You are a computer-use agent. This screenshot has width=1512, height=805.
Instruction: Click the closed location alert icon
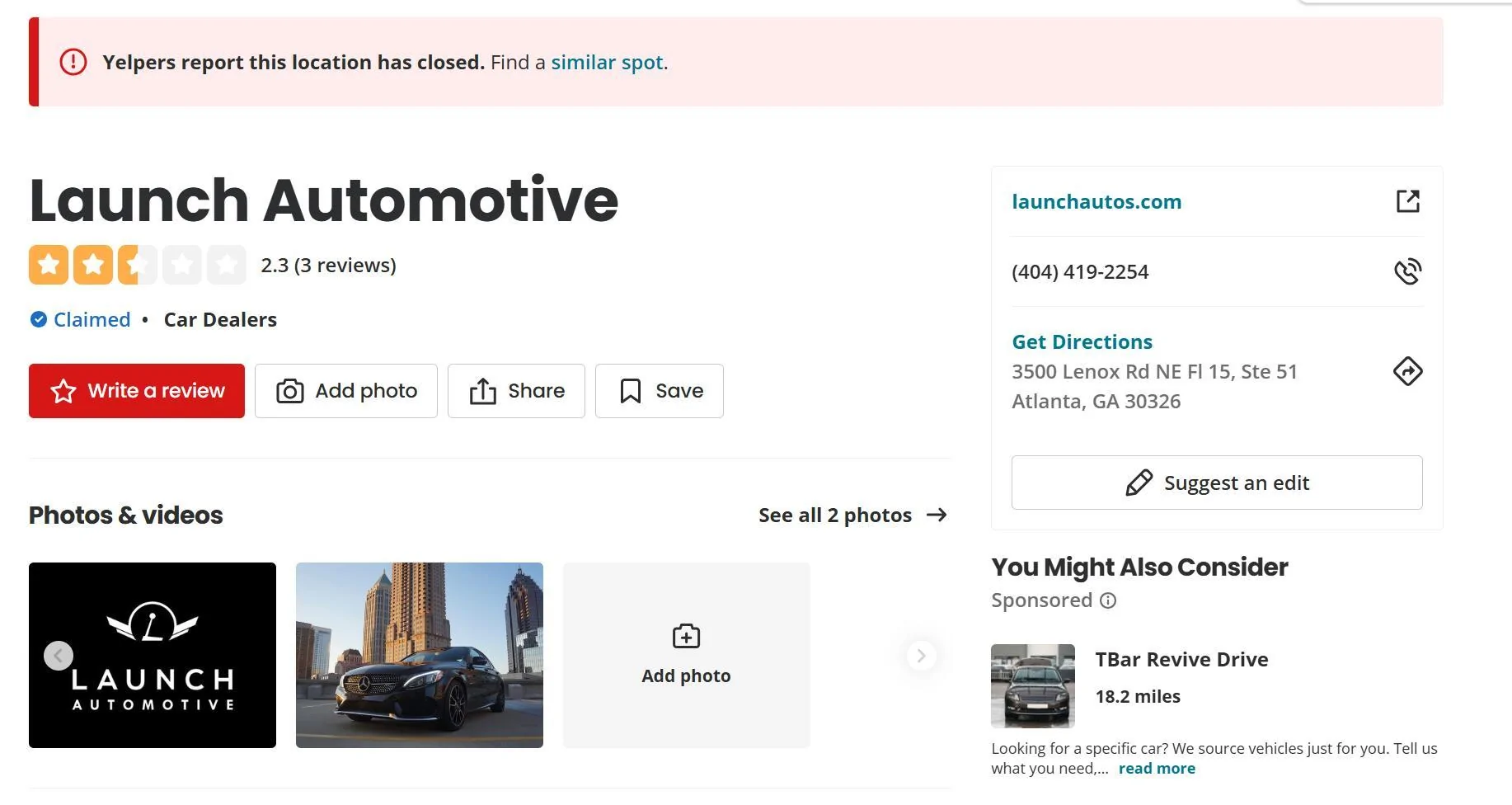tap(73, 62)
